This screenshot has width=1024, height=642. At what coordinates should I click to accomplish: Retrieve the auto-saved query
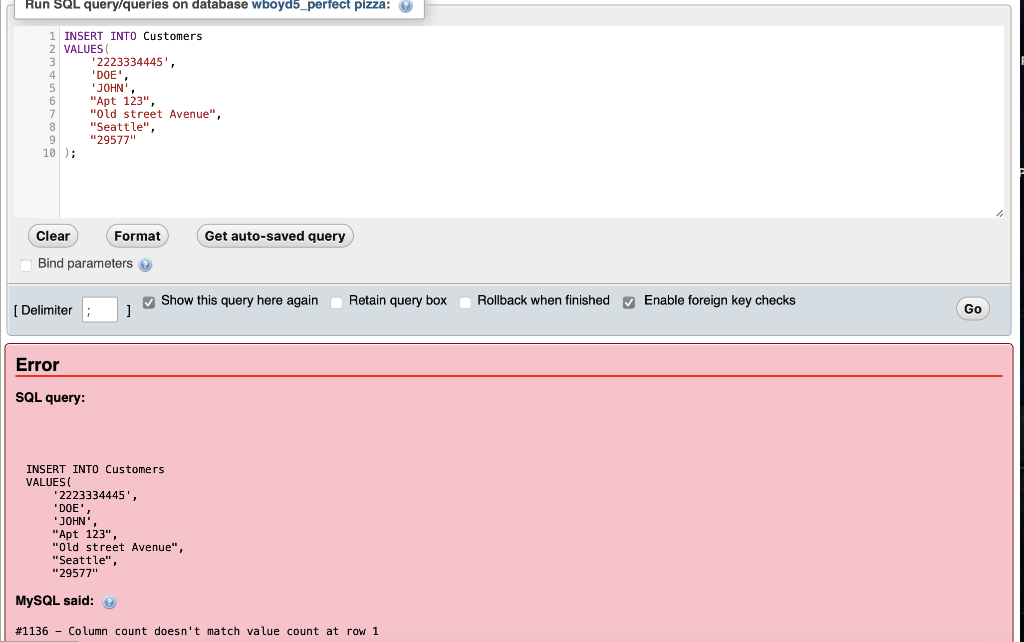275,236
